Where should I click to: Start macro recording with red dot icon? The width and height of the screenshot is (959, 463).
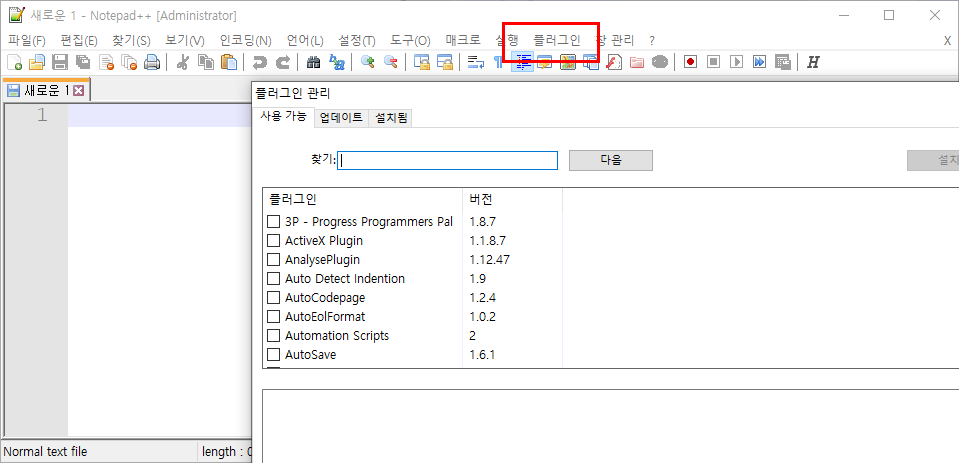pyautogui.click(x=691, y=62)
